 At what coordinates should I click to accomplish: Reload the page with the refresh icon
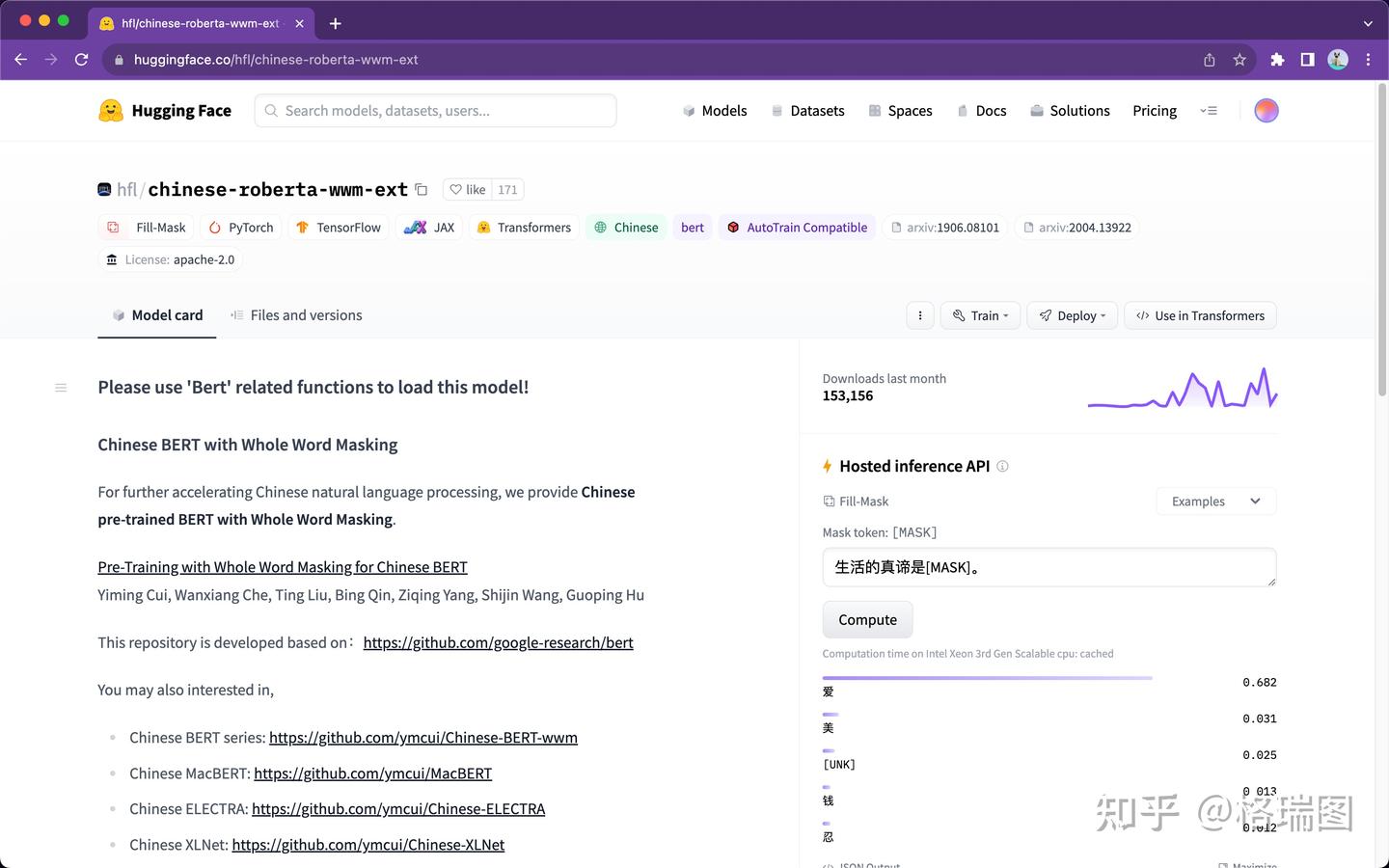pyautogui.click(x=82, y=60)
